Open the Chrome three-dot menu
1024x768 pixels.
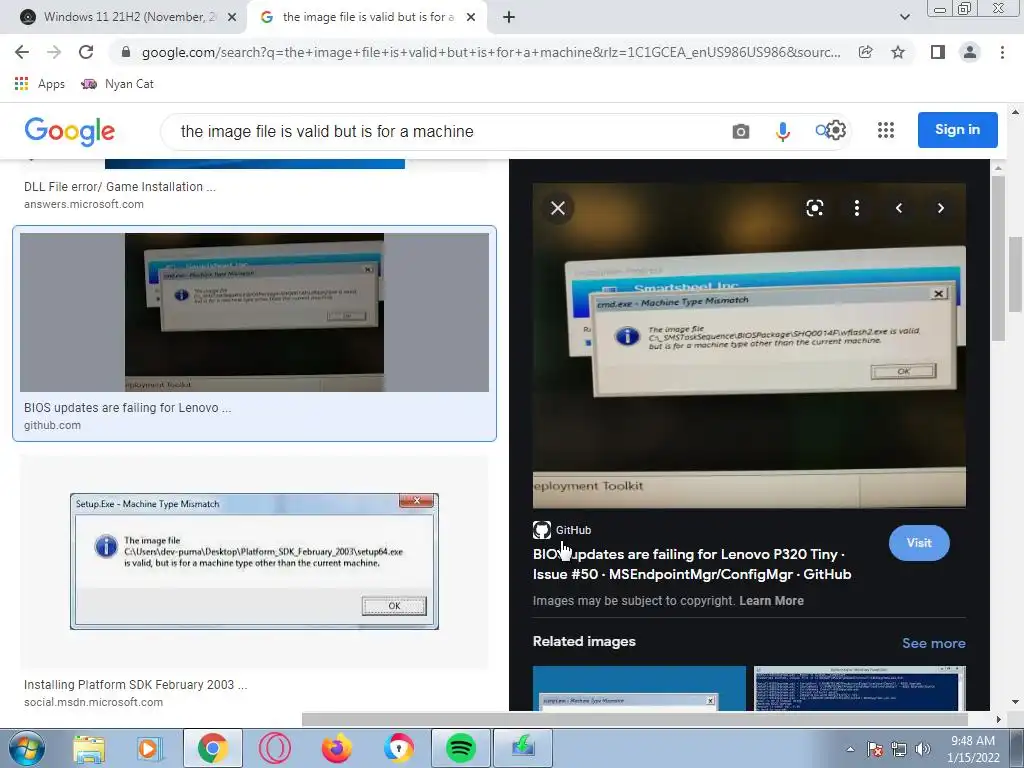pyautogui.click(x=1002, y=52)
